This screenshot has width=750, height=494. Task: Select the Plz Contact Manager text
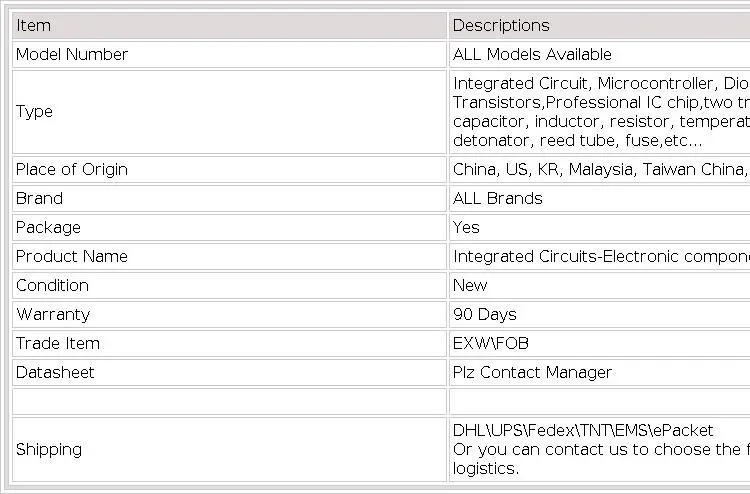click(532, 373)
